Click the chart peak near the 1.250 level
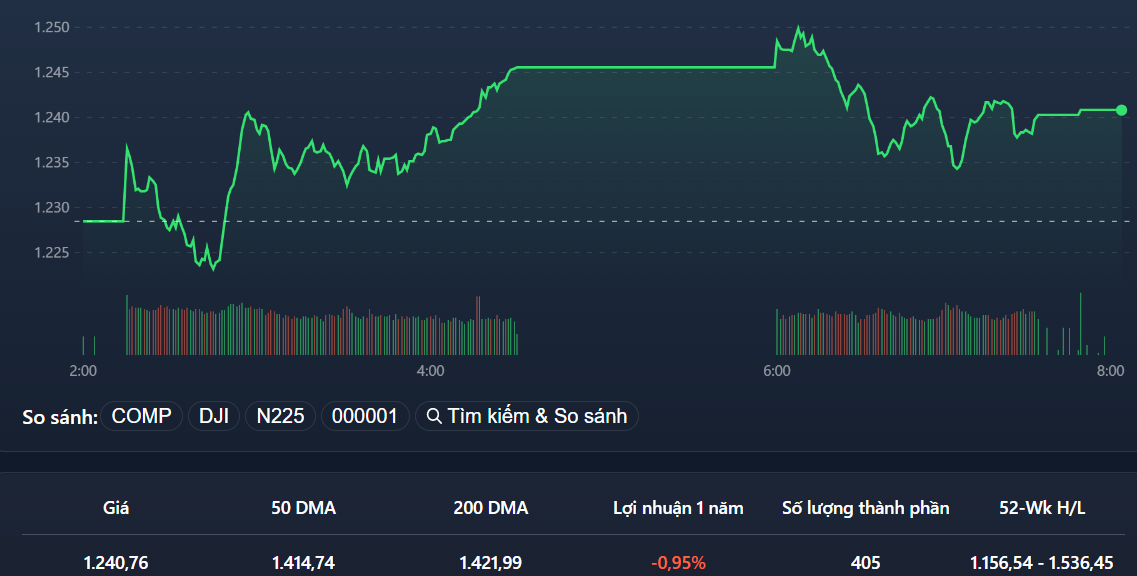The image size is (1137, 576). coord(800,27)
